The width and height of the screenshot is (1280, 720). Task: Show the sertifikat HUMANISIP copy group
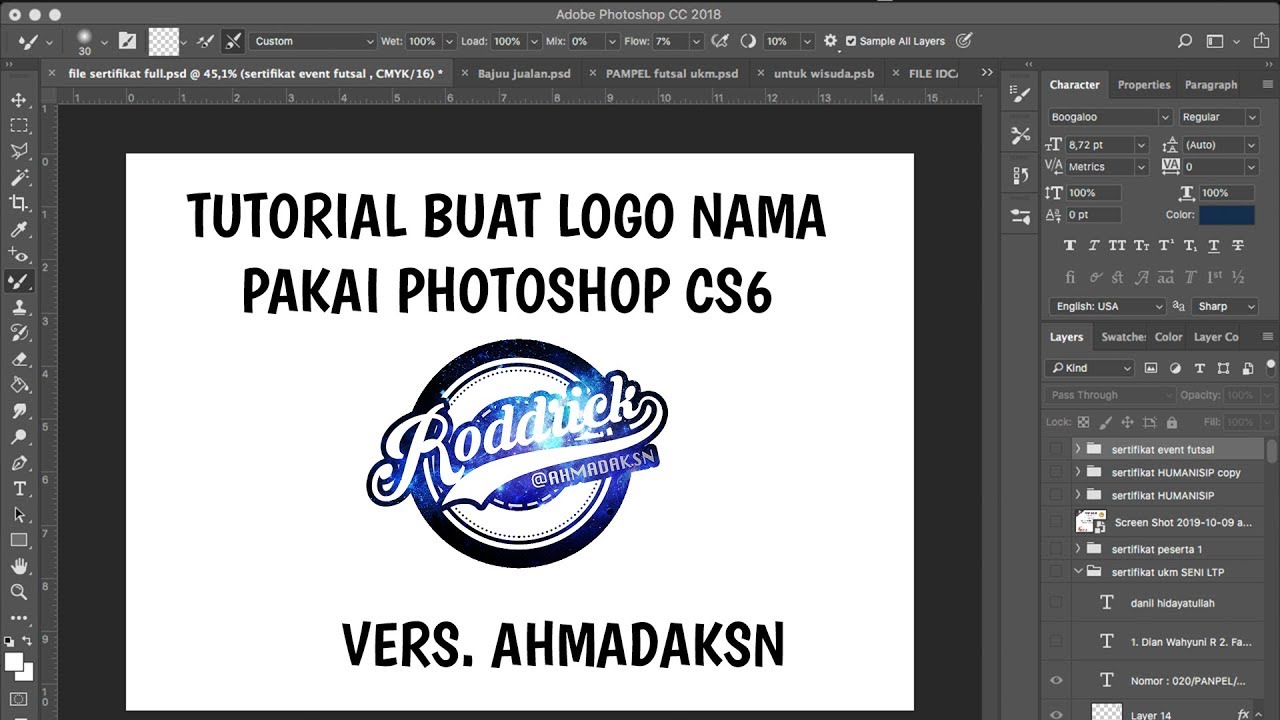click(1056, 472)
